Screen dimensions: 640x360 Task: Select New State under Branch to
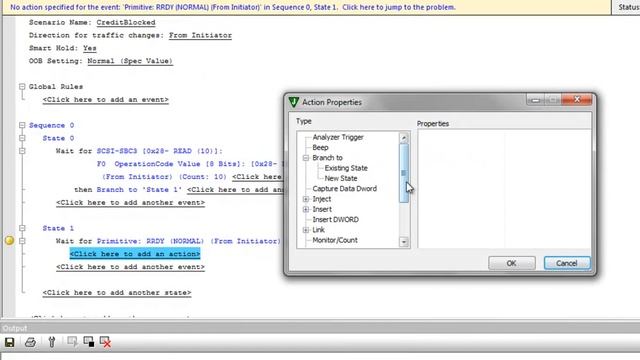341,178
